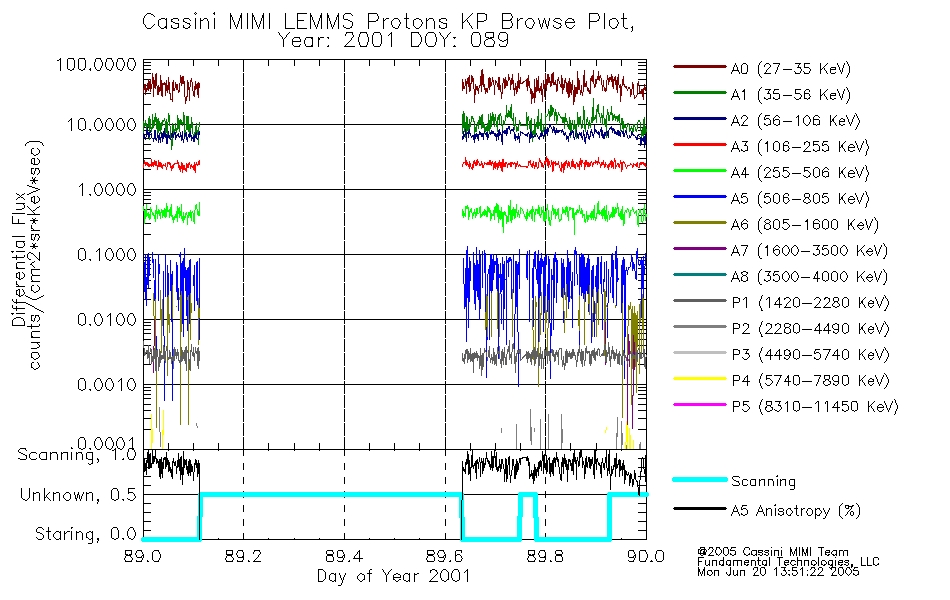
Task: Click the @2005 Cassini MIMI Team credit
Action: [x=772, y=552]
